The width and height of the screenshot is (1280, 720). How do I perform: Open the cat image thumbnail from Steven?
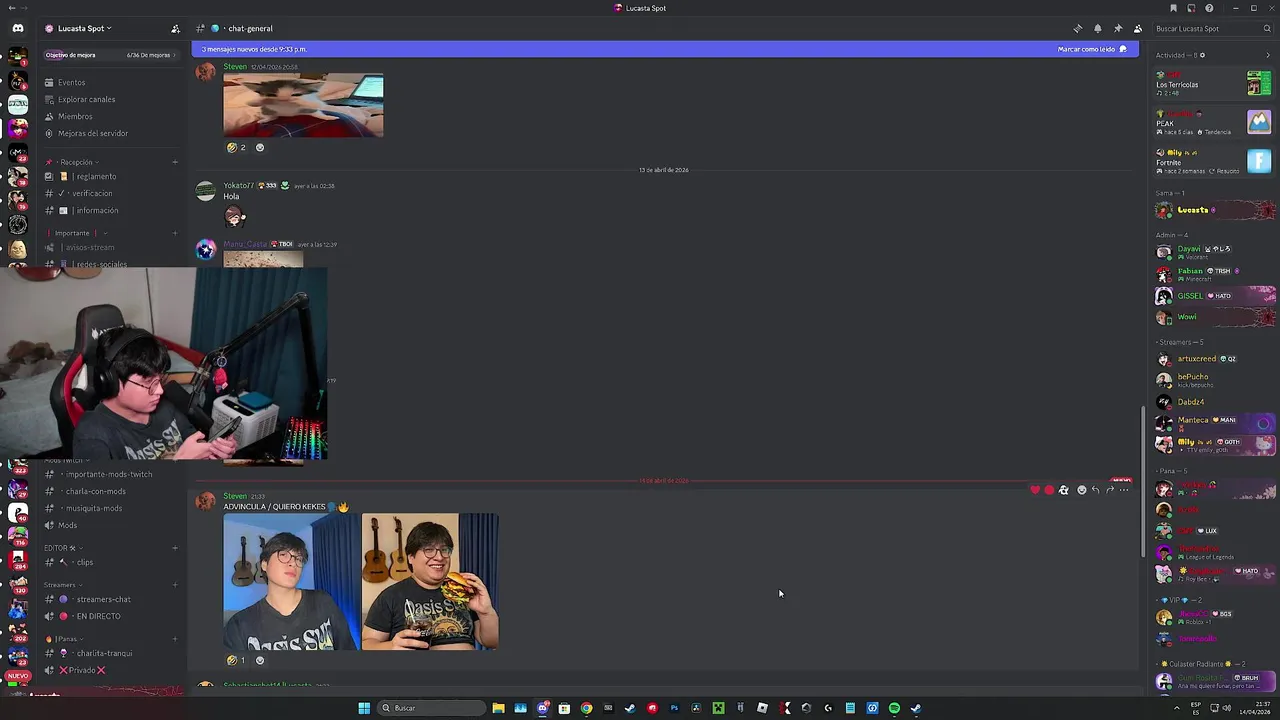click(x=303, y=105)
